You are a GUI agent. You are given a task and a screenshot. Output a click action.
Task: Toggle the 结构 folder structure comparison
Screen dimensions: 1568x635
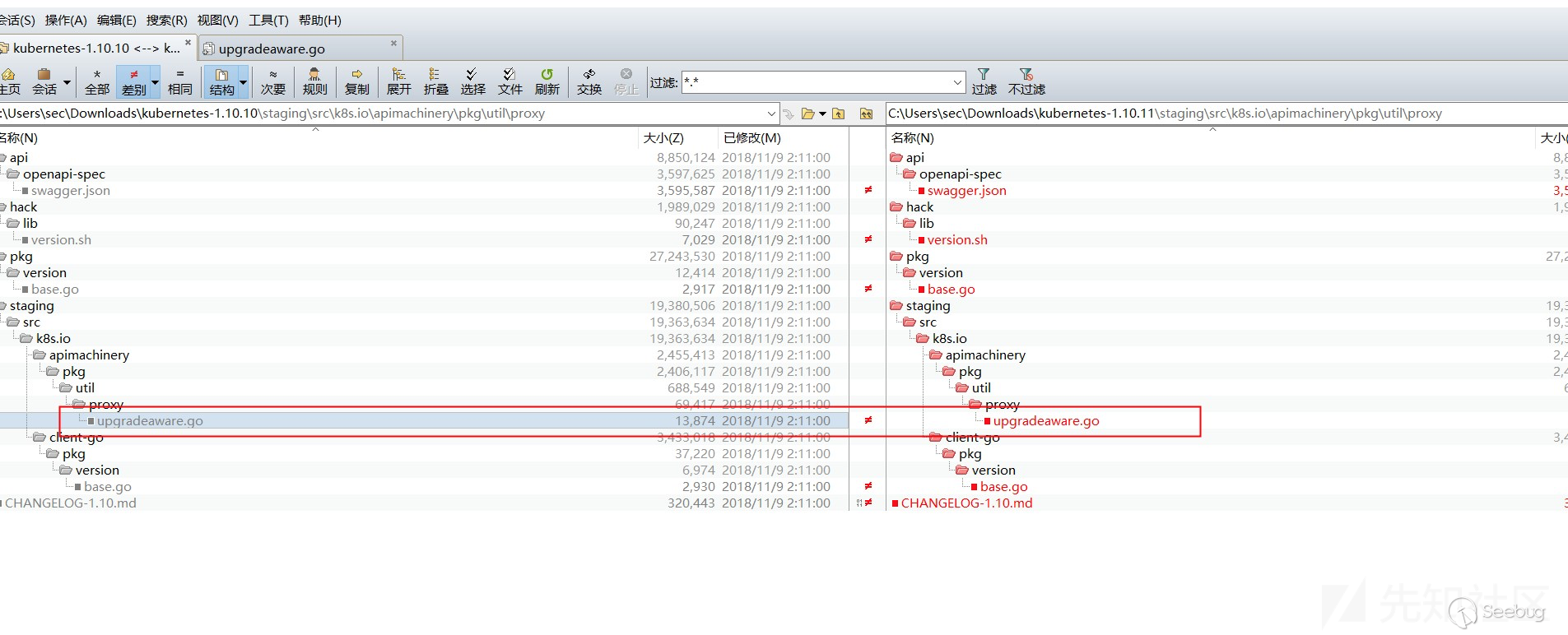click(x=221, y=81)
